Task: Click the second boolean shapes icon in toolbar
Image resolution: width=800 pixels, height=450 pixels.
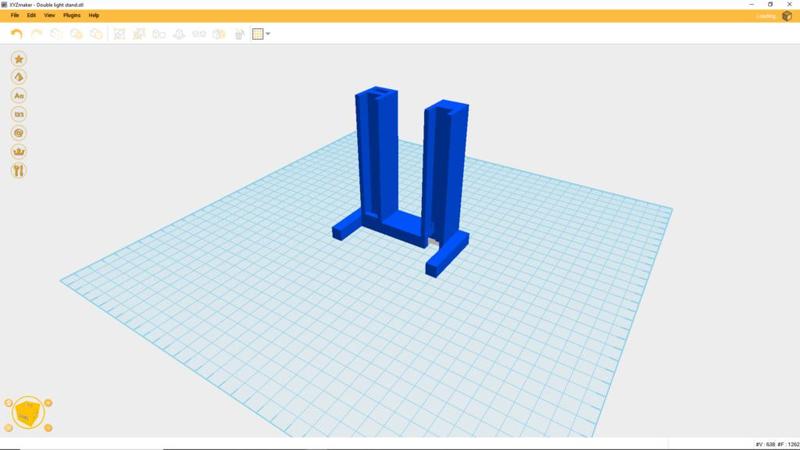Action: point(76,34)
